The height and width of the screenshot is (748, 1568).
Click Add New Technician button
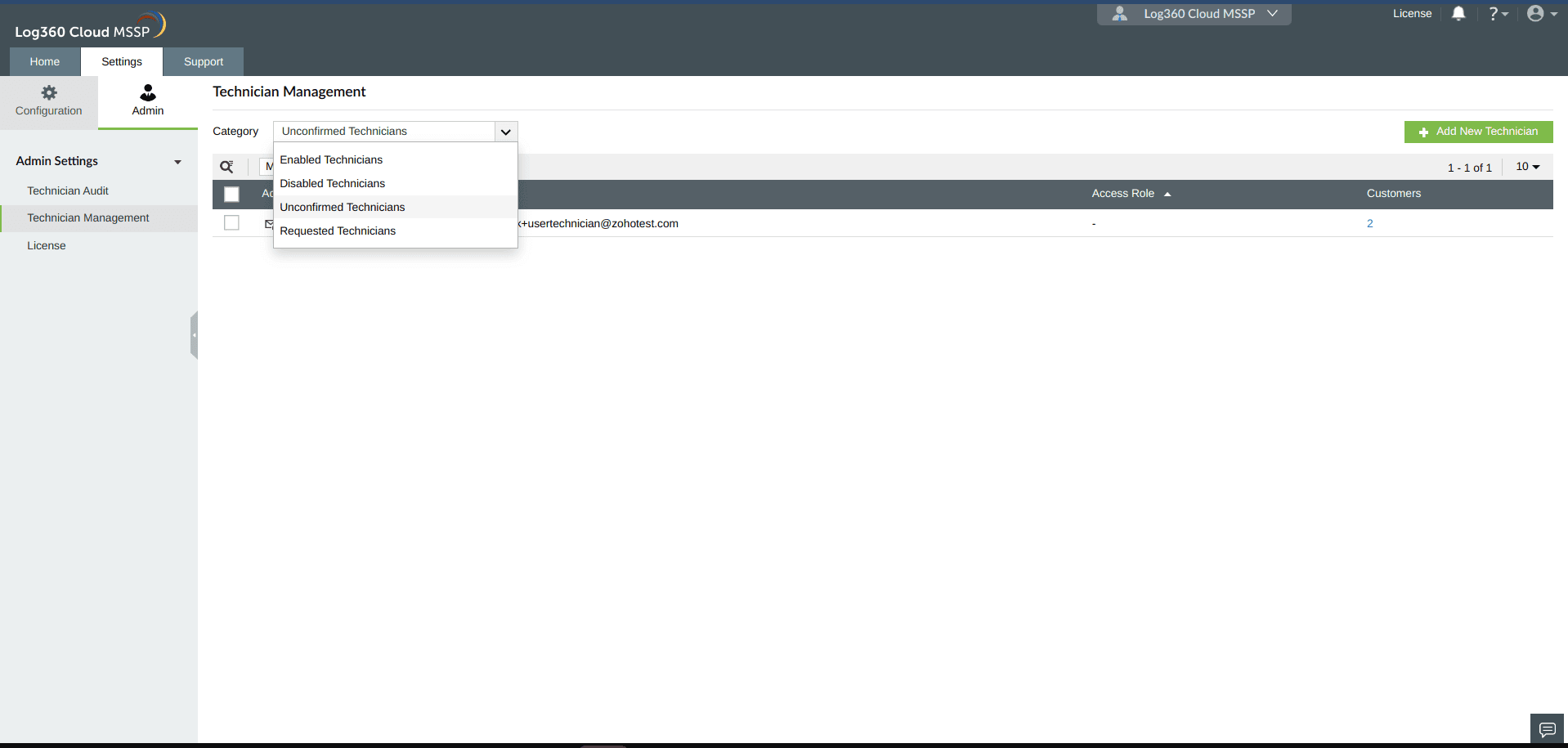[x=1478, y=132]
